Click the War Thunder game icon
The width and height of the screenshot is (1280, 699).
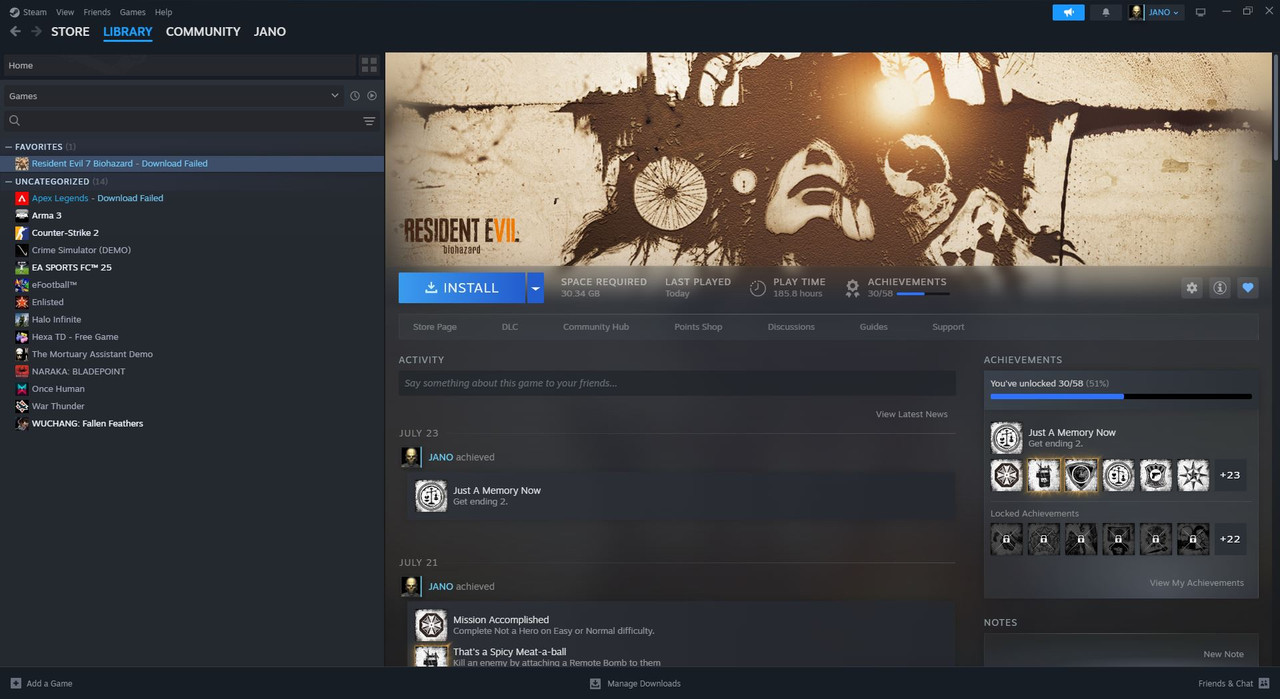[22, 406]
